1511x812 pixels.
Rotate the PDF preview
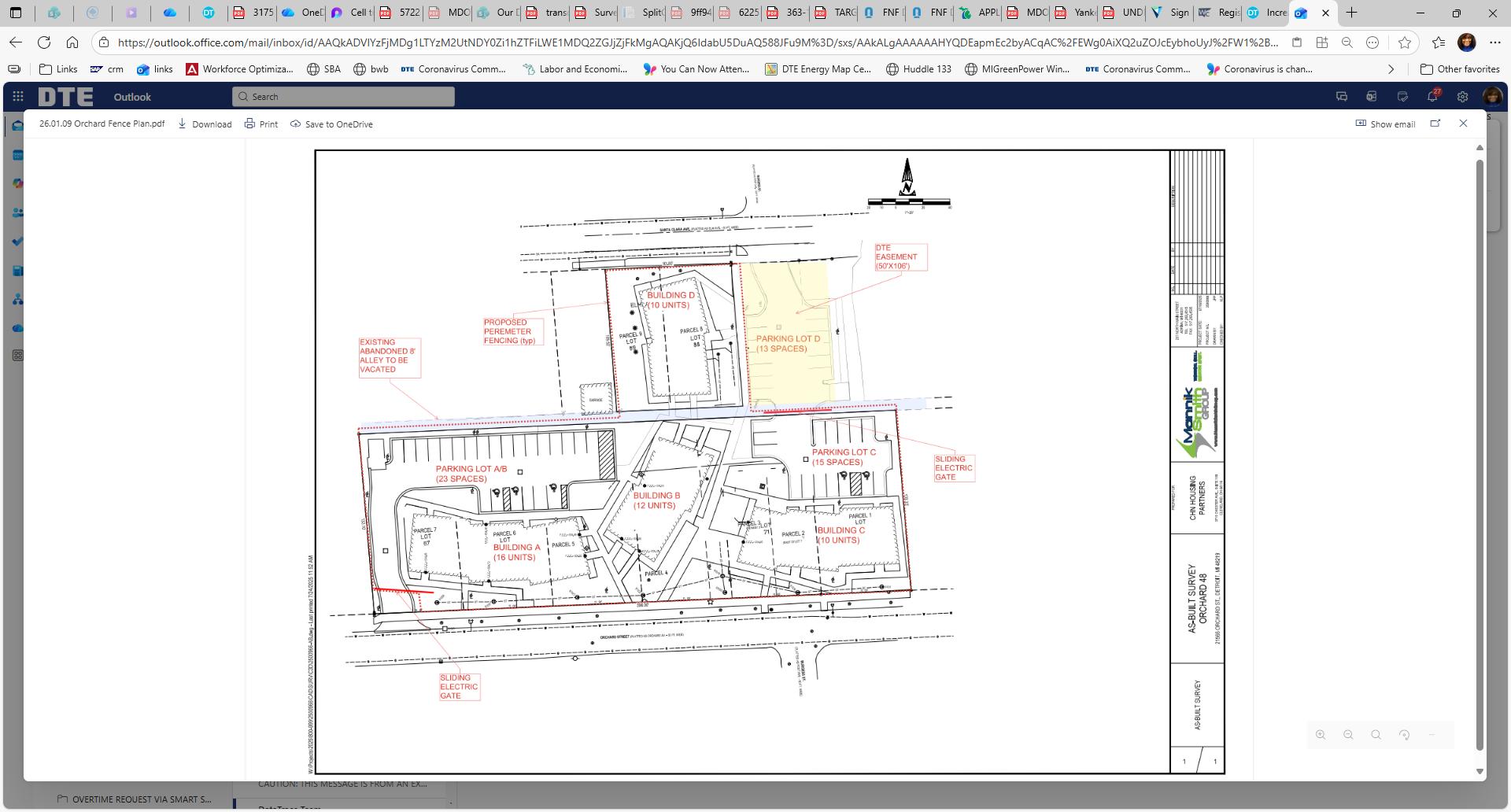tap(1404, 735)
